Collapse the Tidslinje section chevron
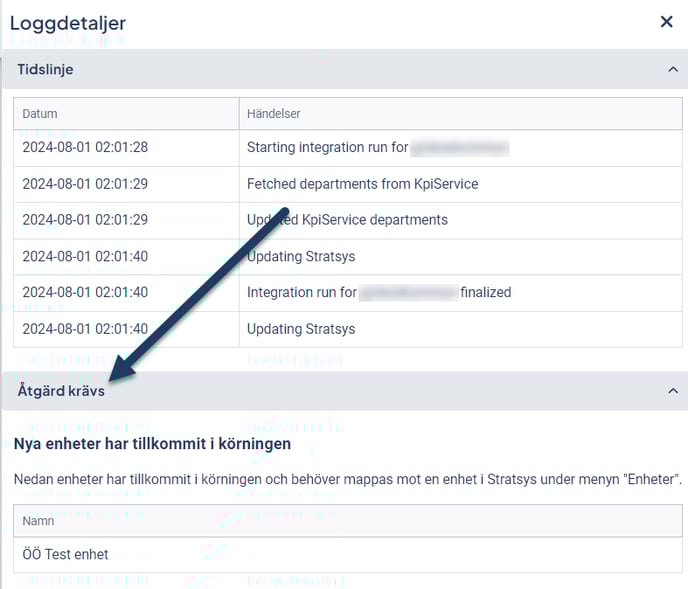This screenshot has width=688, height=589. point(672,70)
